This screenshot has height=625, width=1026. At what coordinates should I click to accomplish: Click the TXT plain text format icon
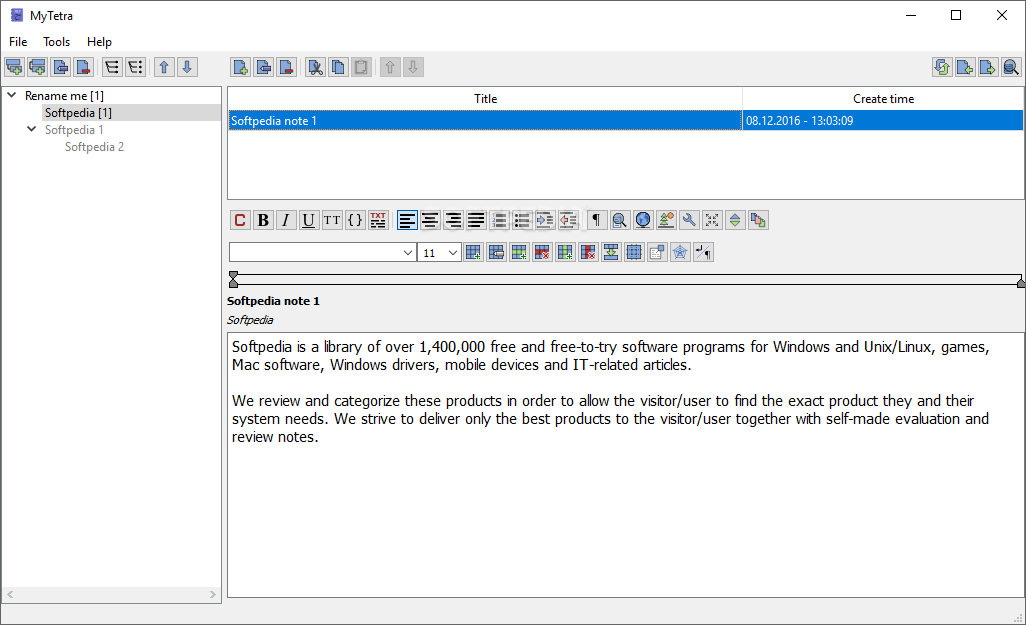click(378, 221)
